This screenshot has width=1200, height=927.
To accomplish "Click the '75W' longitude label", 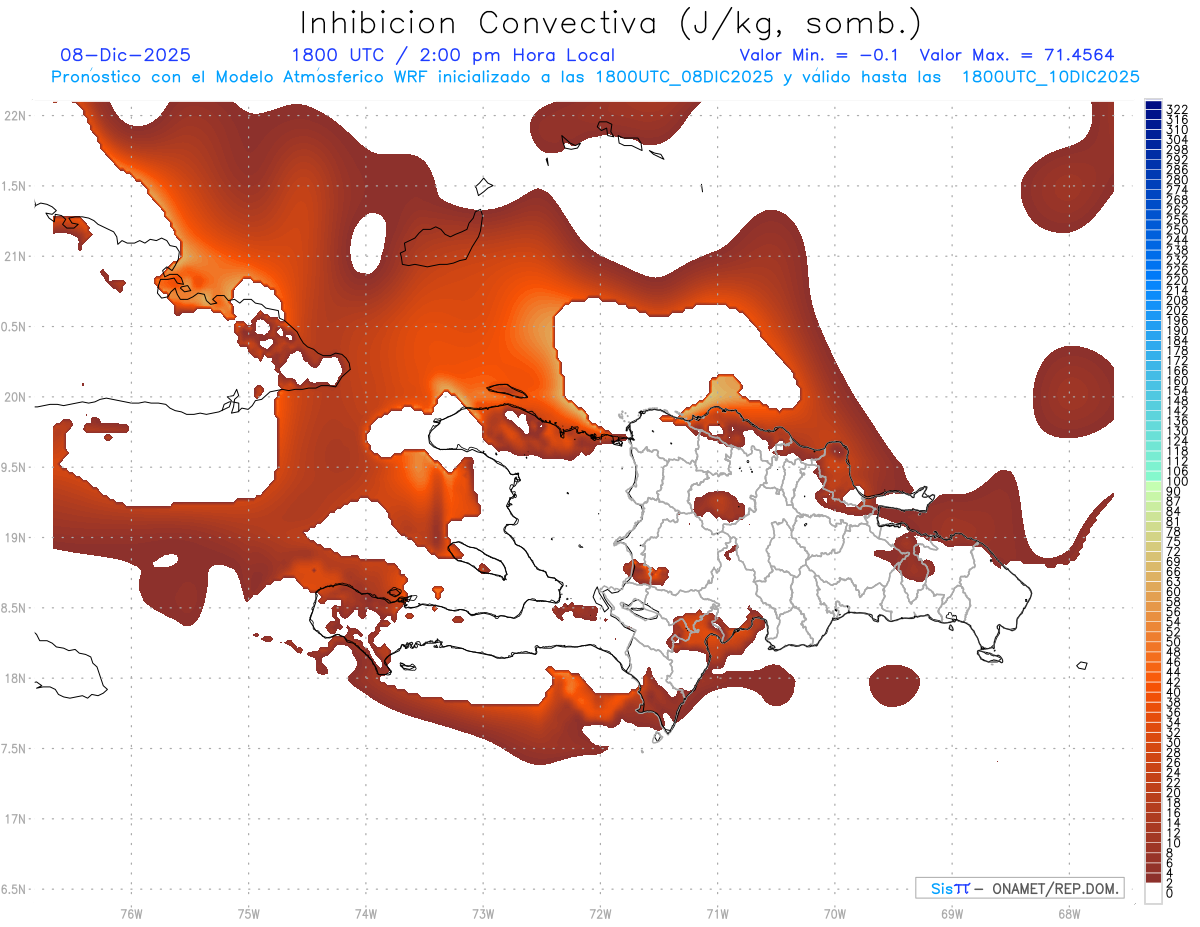I will (249, 913).
